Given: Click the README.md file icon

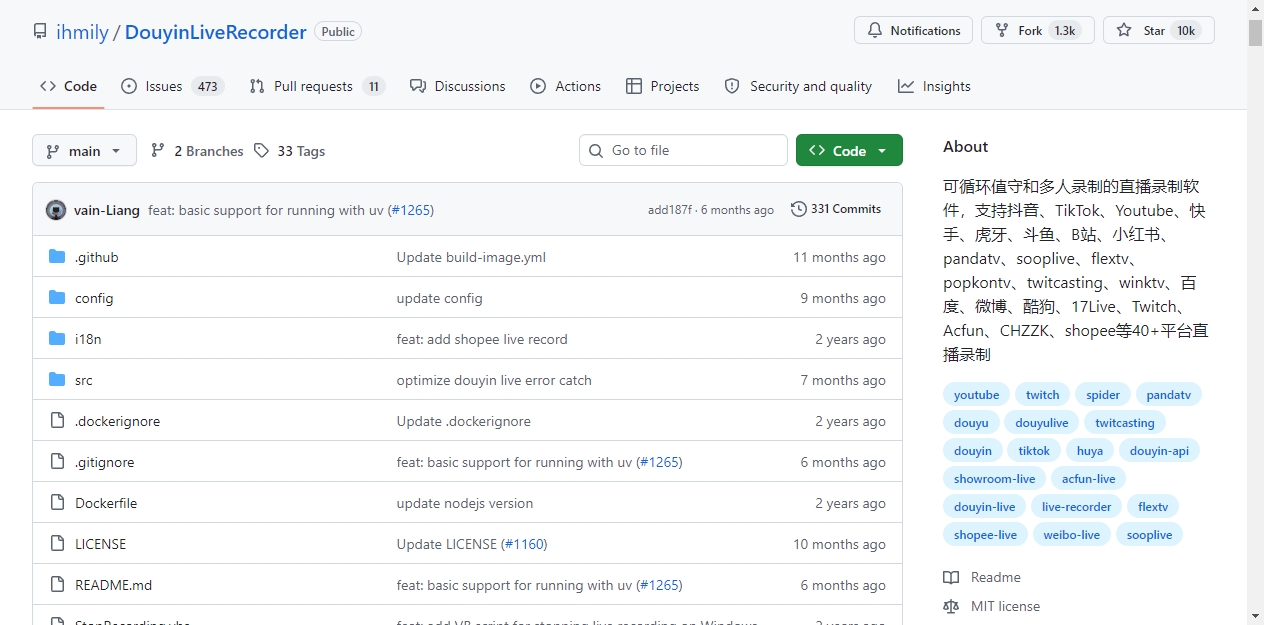Looking at the screenshot, I should (x=57, y=585).
